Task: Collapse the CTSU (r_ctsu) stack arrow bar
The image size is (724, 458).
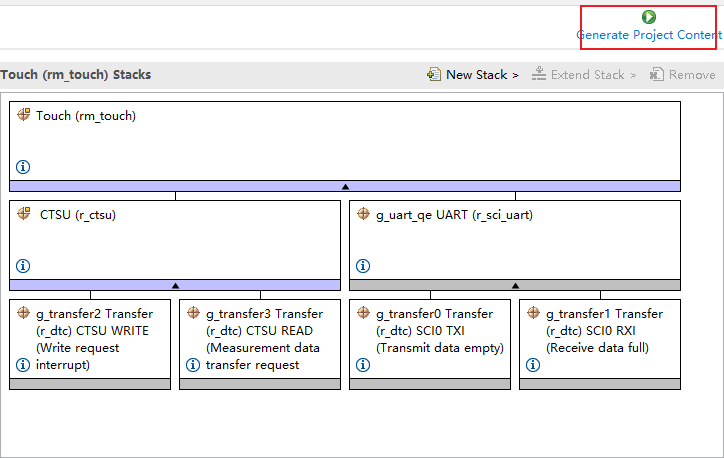Action: tap(175, 285)
